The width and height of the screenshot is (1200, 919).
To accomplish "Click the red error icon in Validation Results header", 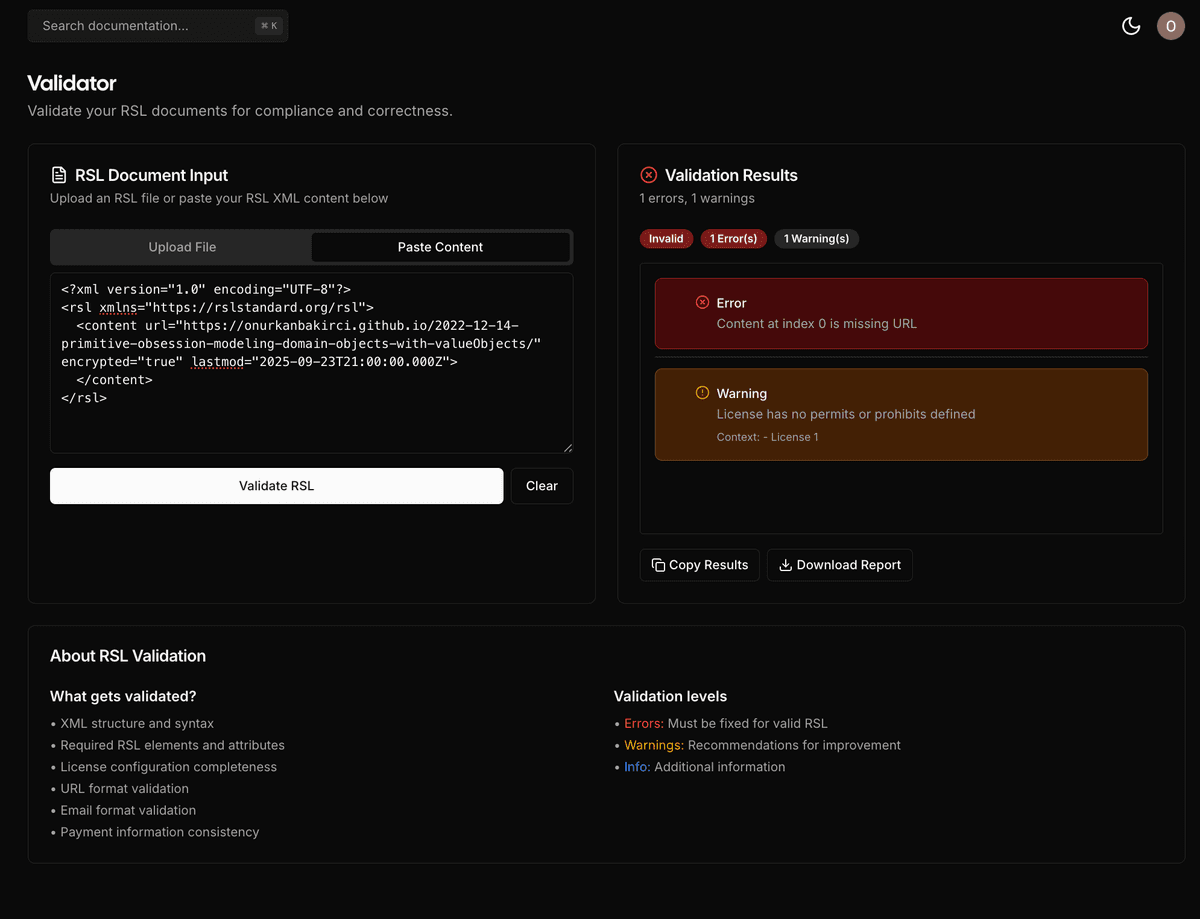I will click(649, 174).
